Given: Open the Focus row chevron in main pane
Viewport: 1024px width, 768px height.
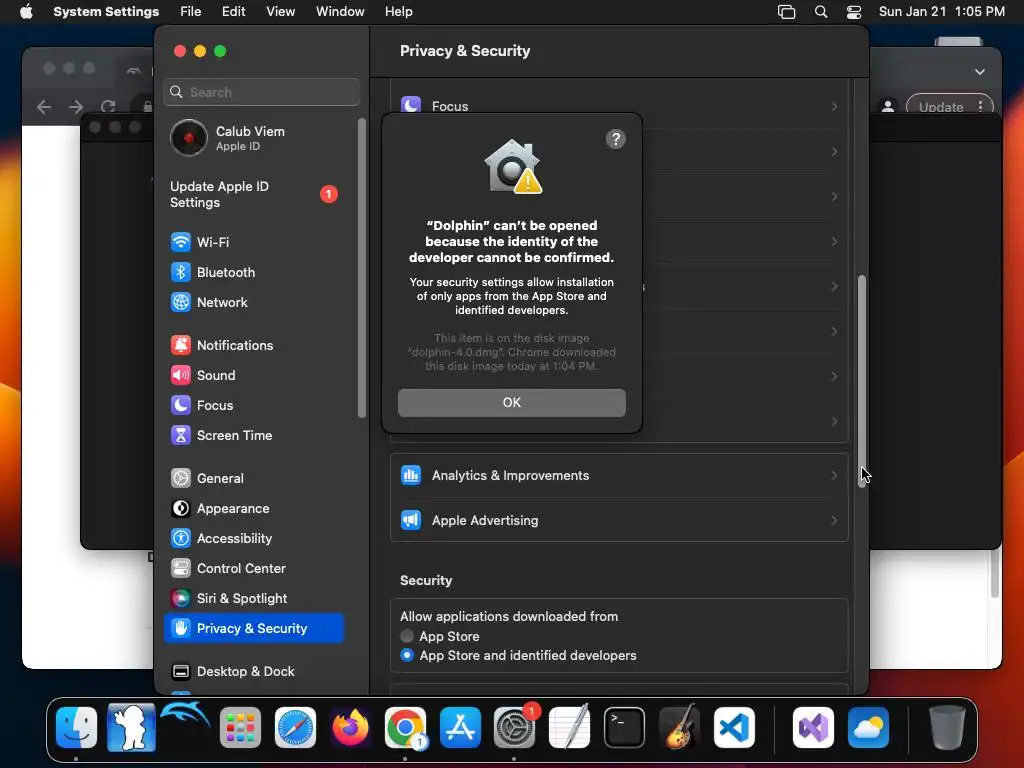Looking at the screenshot, I should point(834,106).
